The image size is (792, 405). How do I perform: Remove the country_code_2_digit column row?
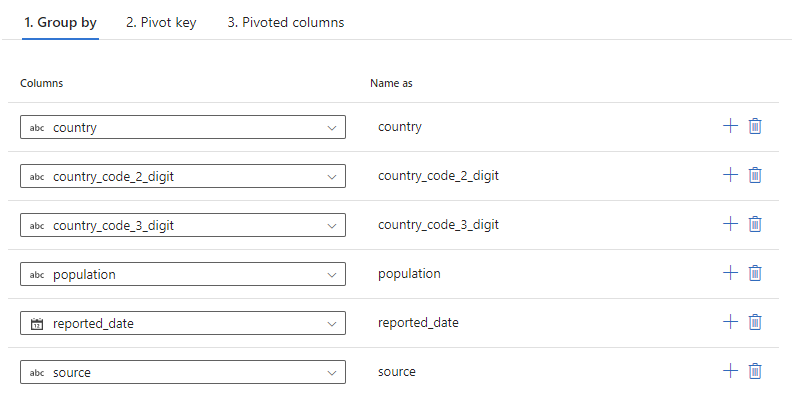[x=756, y=175]
